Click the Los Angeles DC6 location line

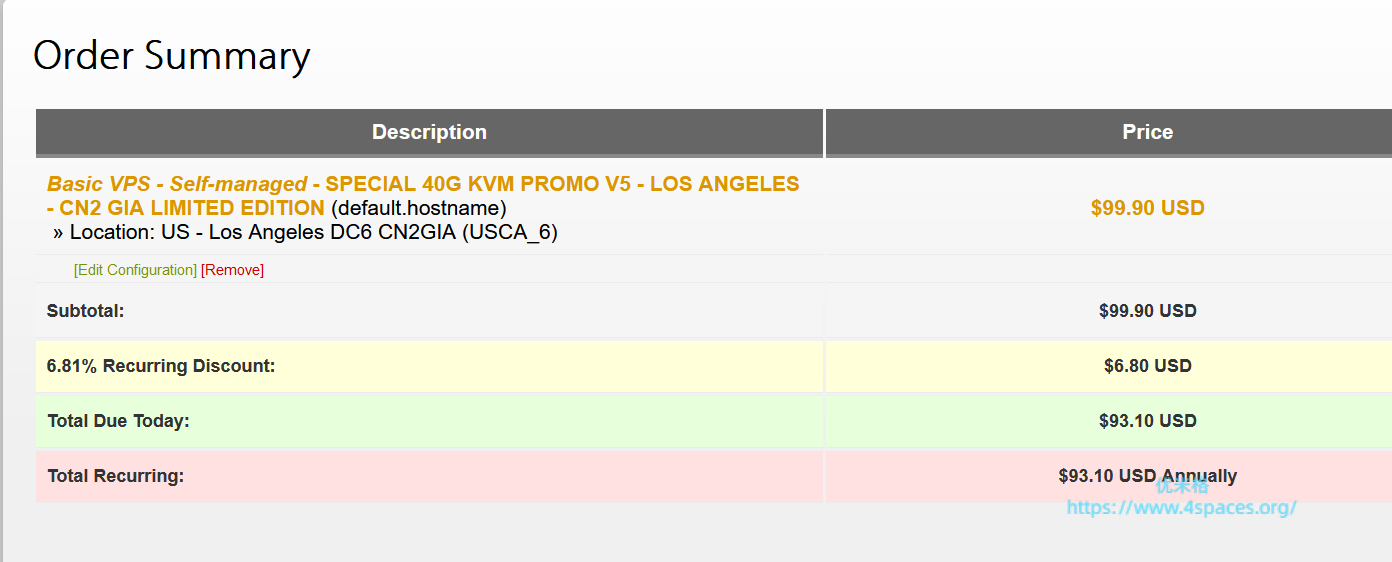[x=305, y=232]
